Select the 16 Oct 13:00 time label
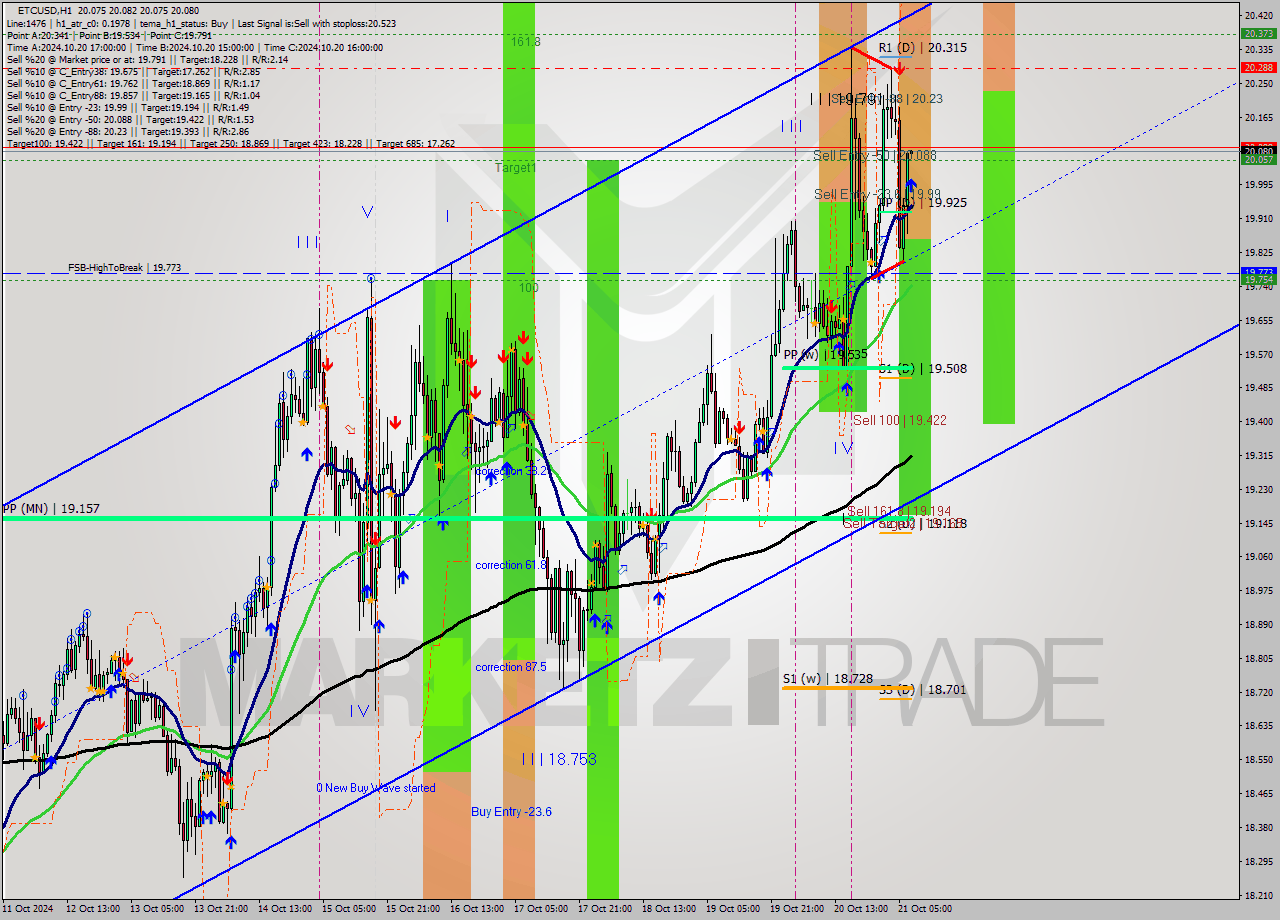The image size is (1280, 920). [479, 909]
